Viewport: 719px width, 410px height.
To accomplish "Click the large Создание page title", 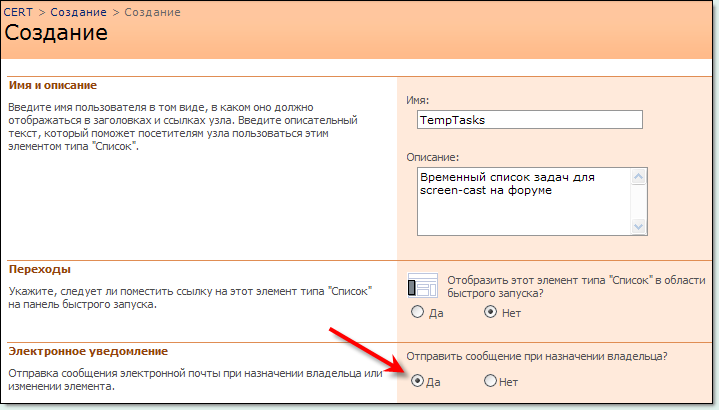I will (56, 33).
